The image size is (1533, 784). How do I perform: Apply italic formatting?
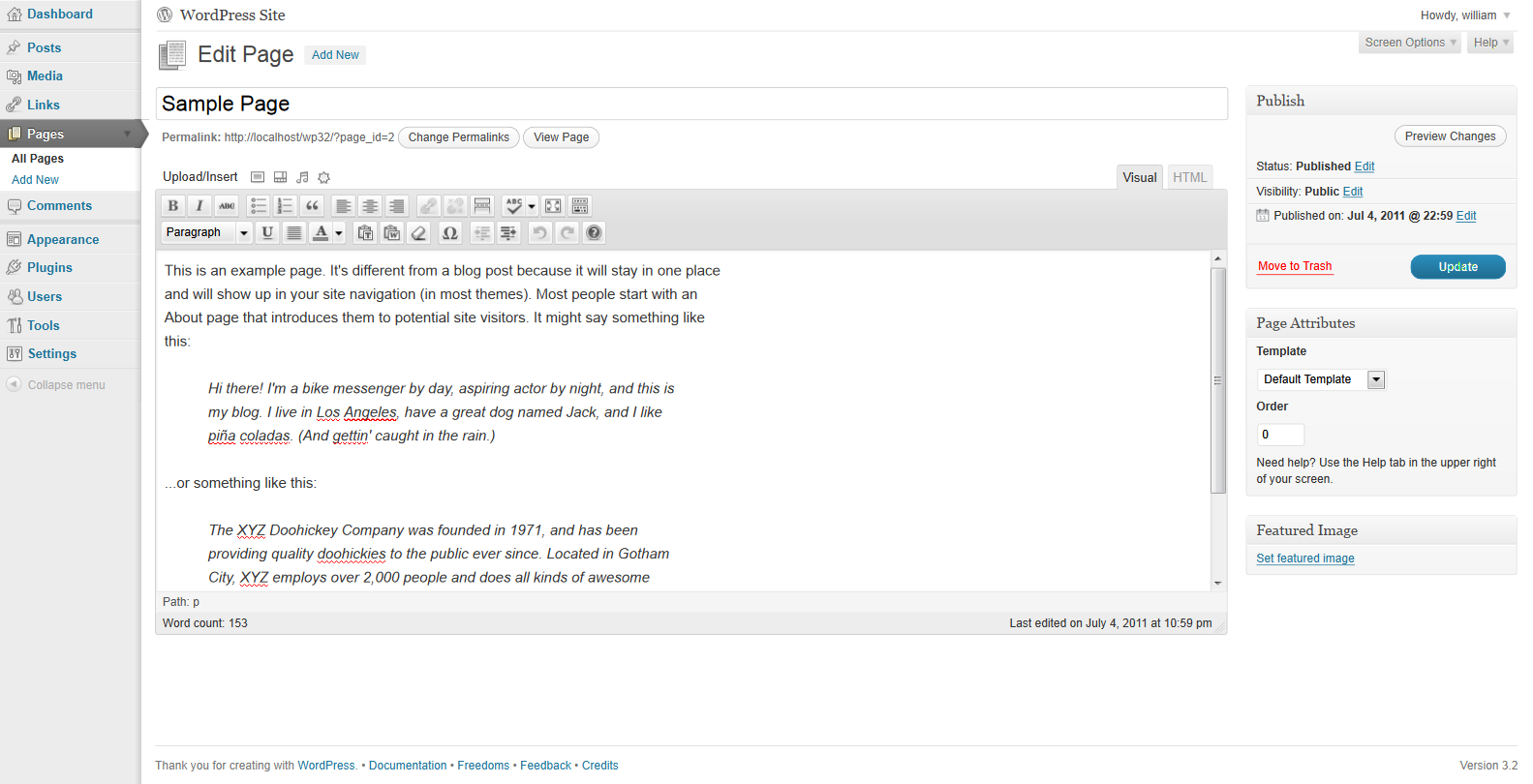click(199, 205)
